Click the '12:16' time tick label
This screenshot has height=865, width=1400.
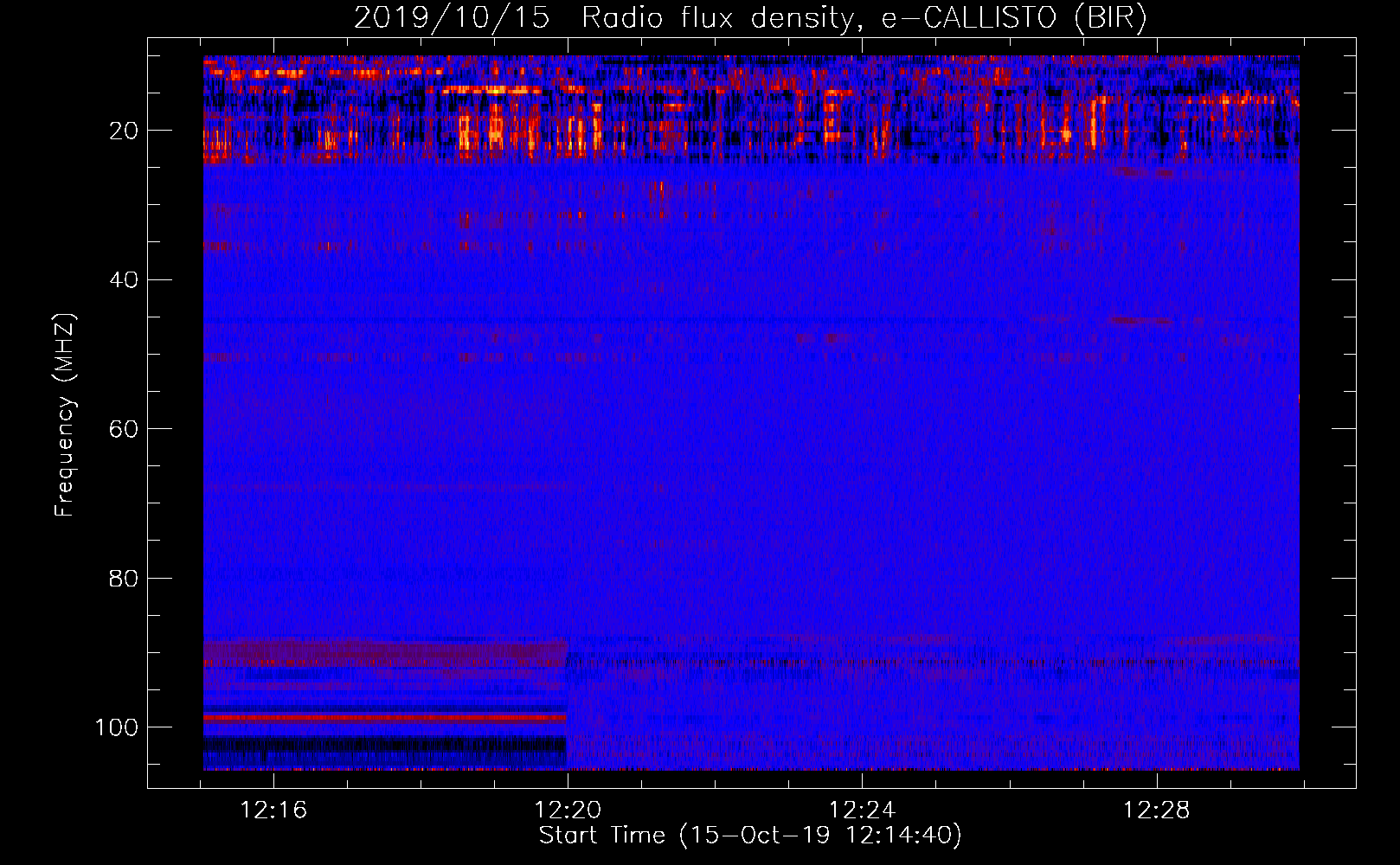(x=273, y=811)
